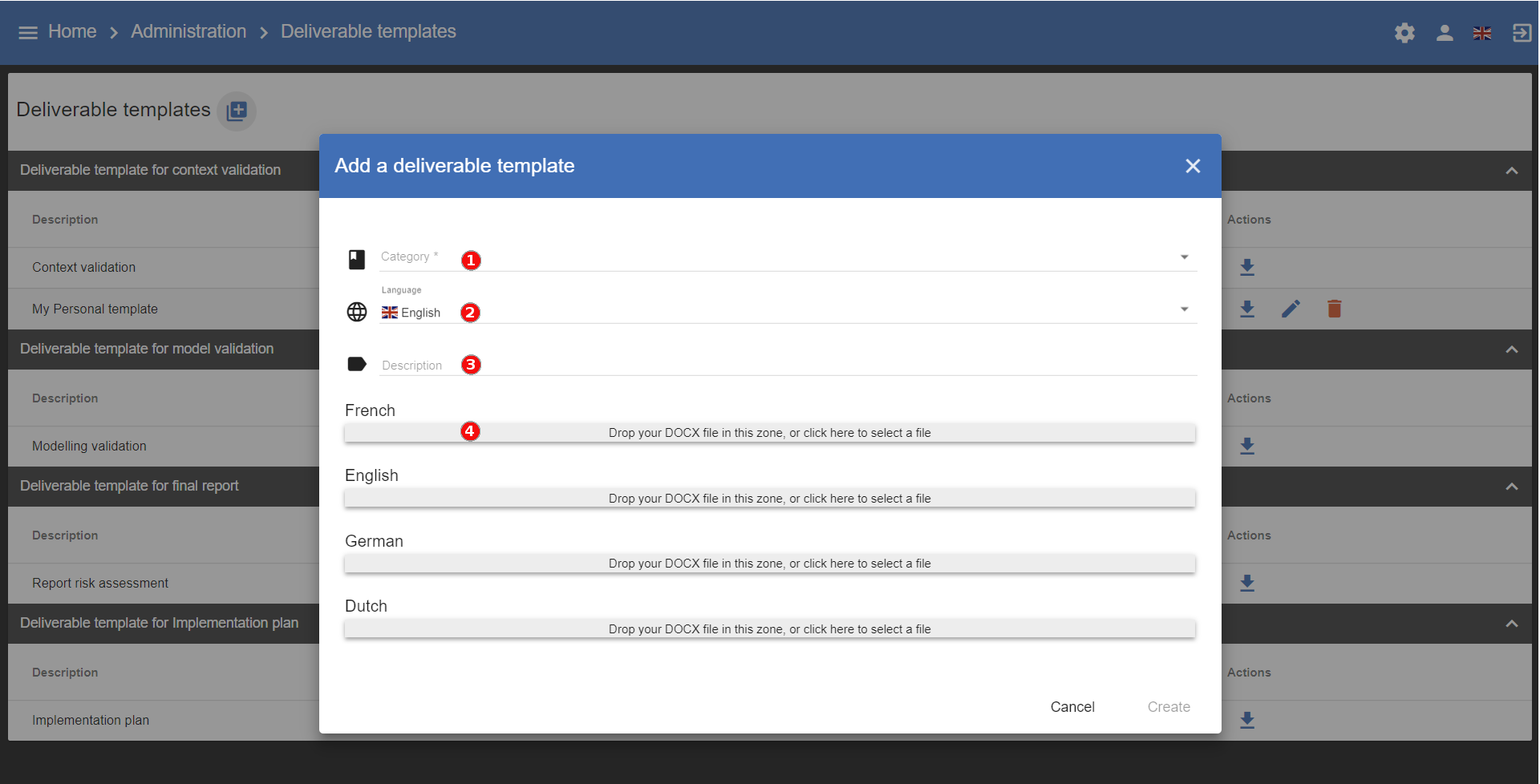Click the logout icon in header
1540x784 pixels.
(x=1522, y=33)
